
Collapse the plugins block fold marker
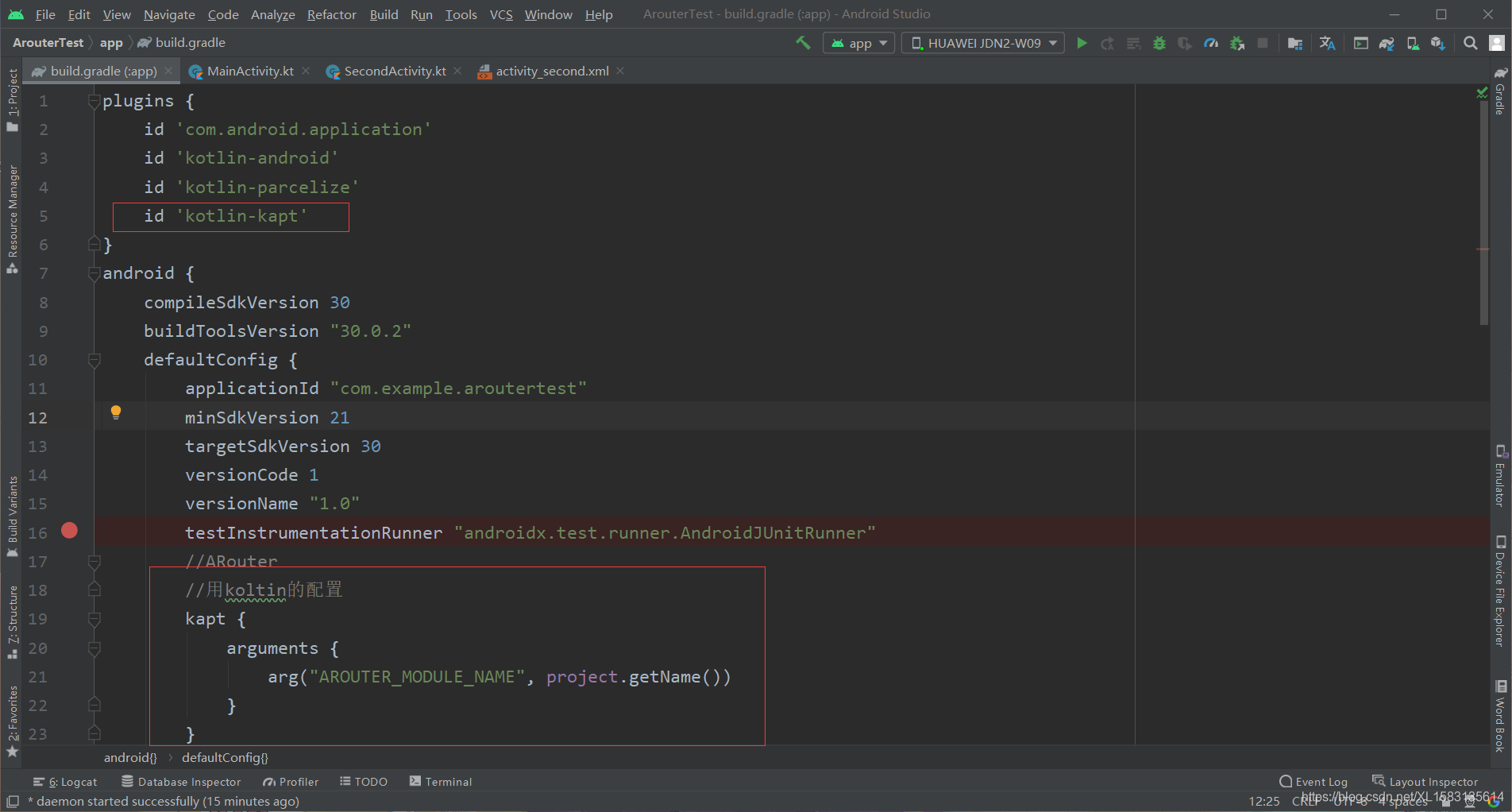[94, 101]
